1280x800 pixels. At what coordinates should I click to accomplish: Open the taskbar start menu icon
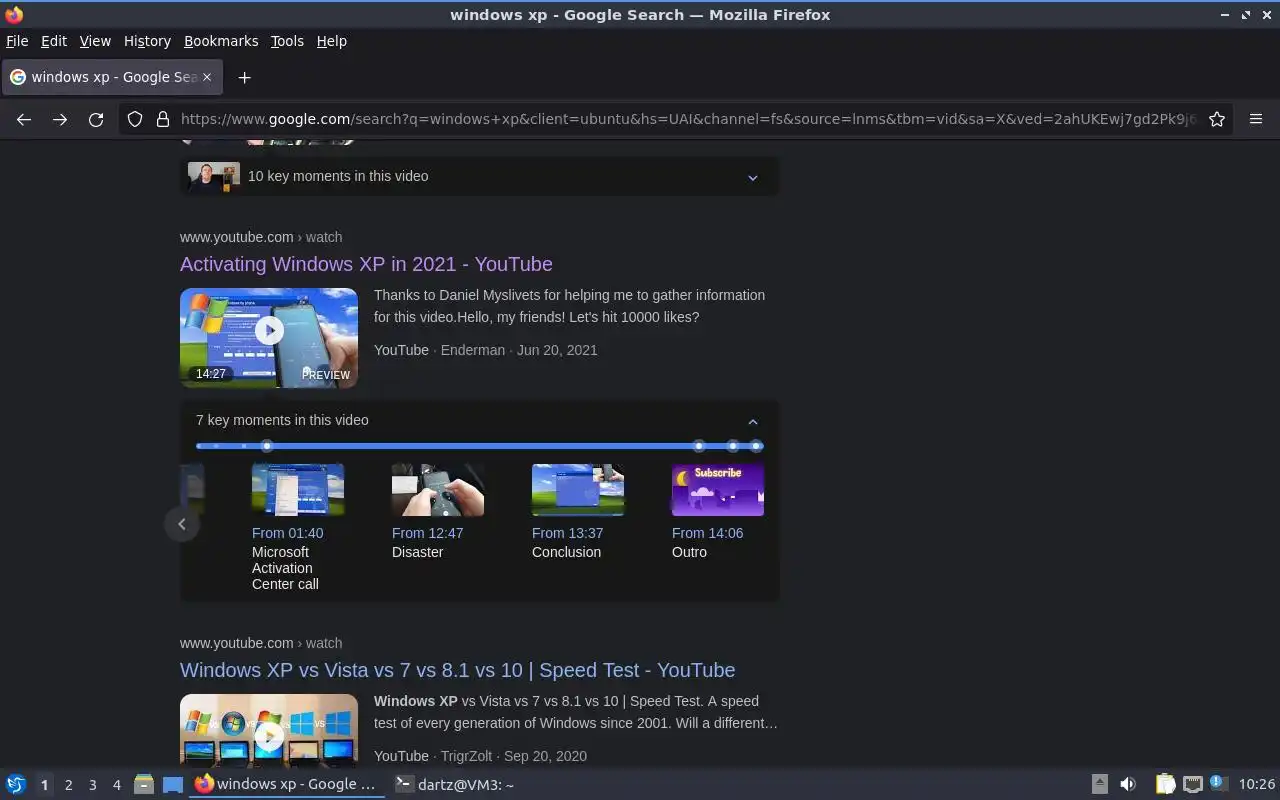pyautogui.click(x=15, y=784)
